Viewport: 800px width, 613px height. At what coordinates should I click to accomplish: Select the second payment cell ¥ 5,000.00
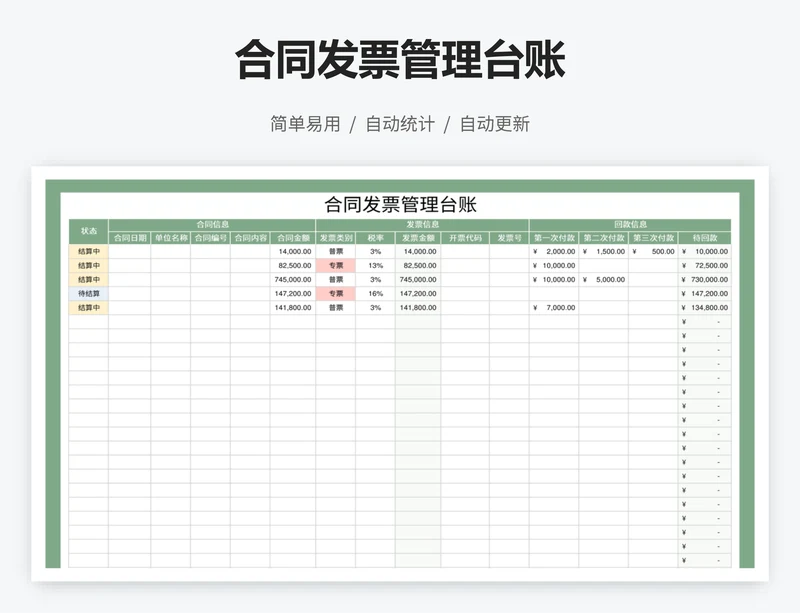click(604, 280)
